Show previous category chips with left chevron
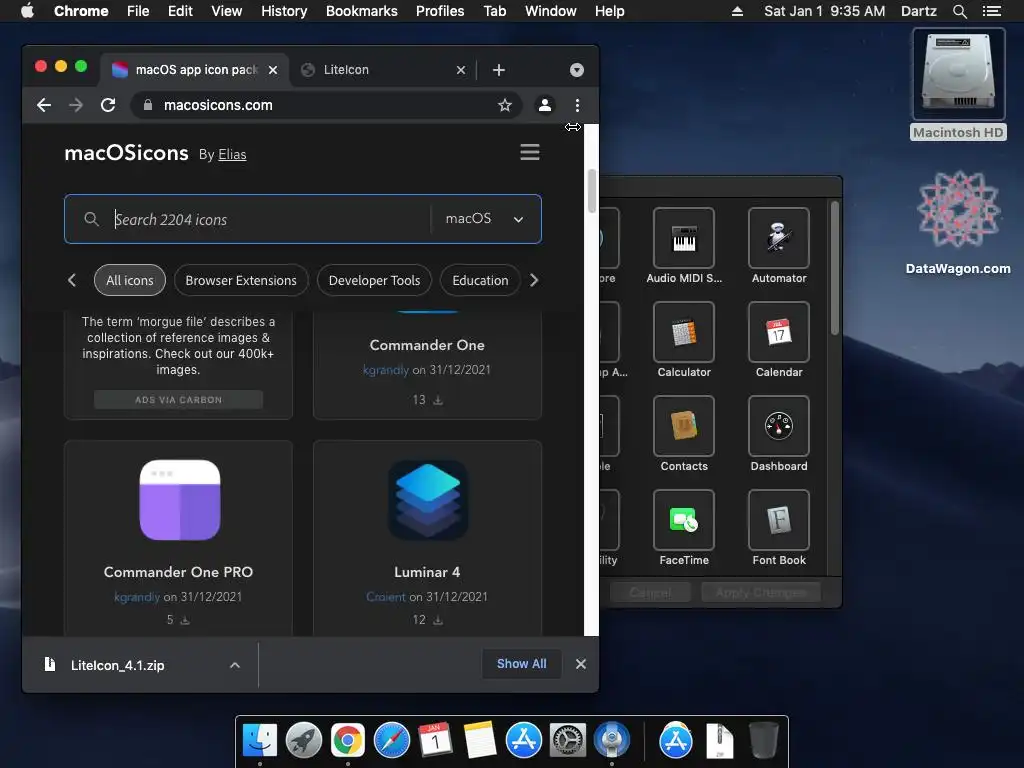The height and width of the screenshot is (768, 1024). point(72,280)
